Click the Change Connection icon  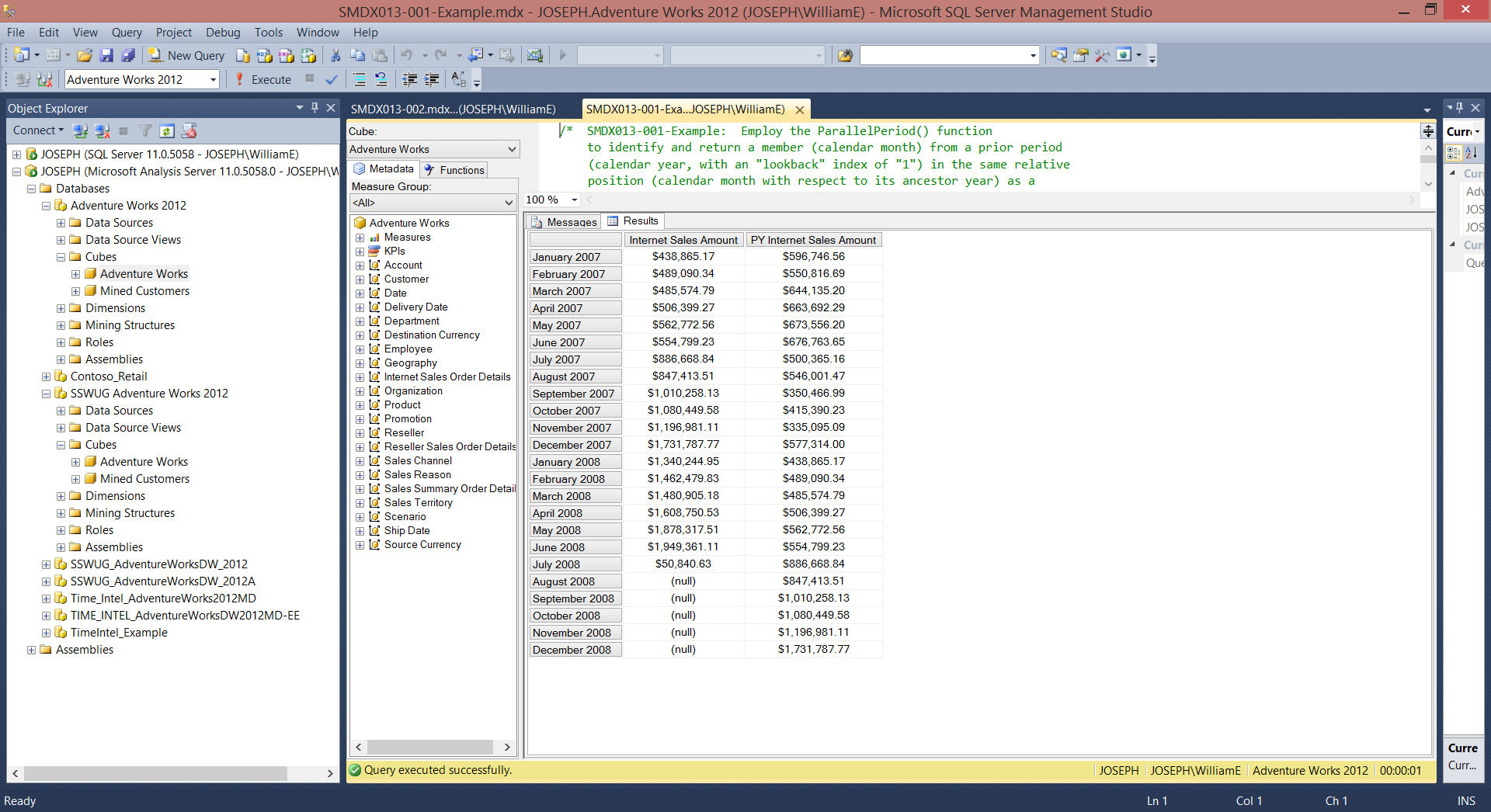tap(44, 79)
